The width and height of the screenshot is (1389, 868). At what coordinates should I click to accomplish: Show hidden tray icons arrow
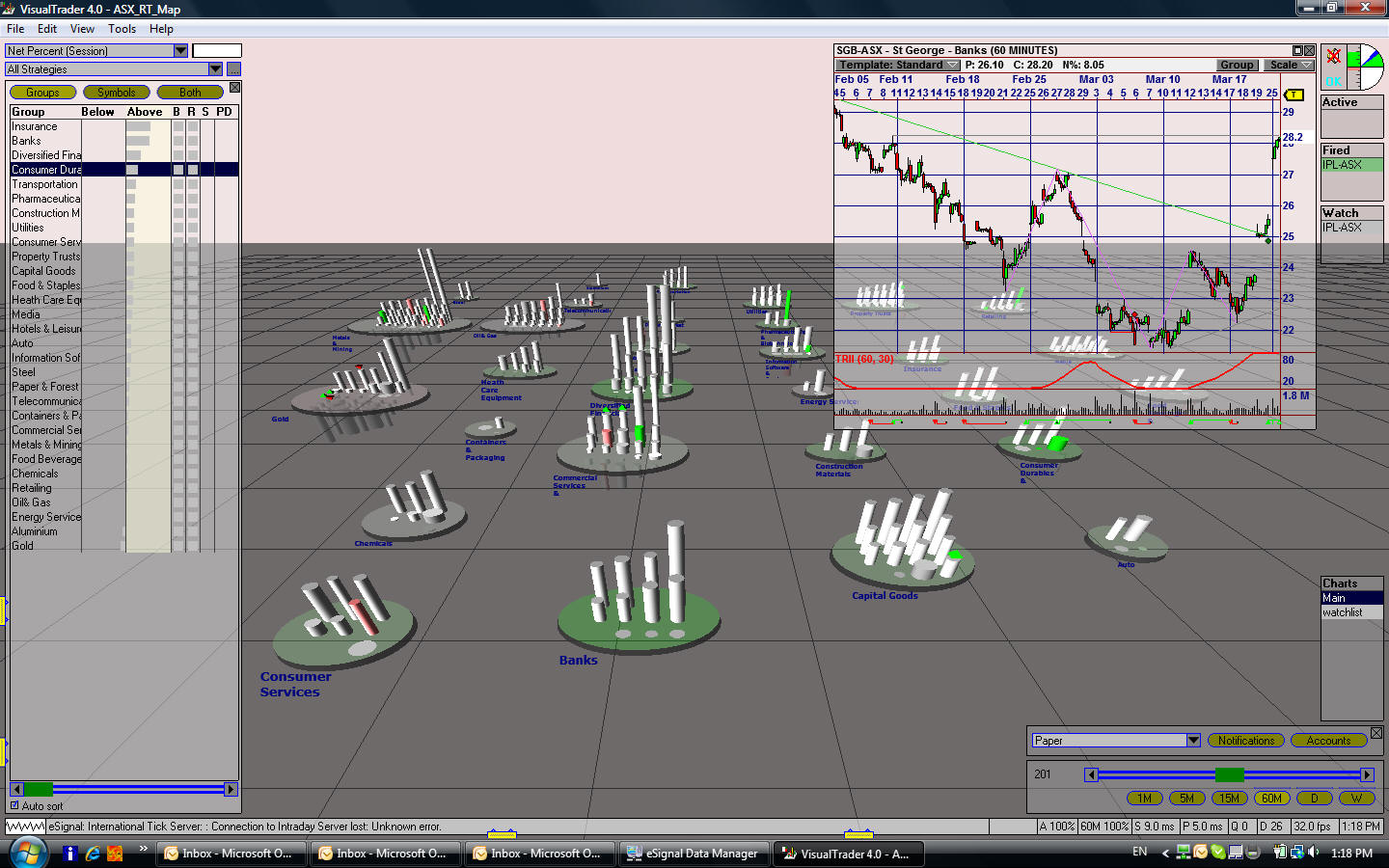1165,854
